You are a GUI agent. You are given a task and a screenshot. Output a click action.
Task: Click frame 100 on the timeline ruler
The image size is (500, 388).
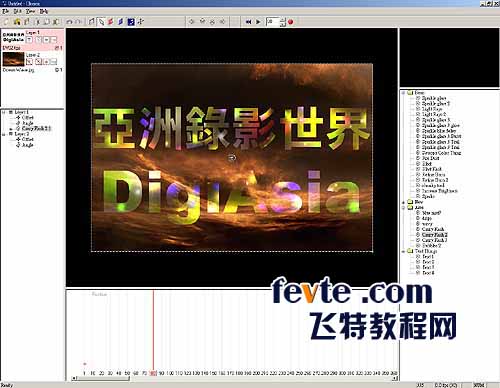170,373
